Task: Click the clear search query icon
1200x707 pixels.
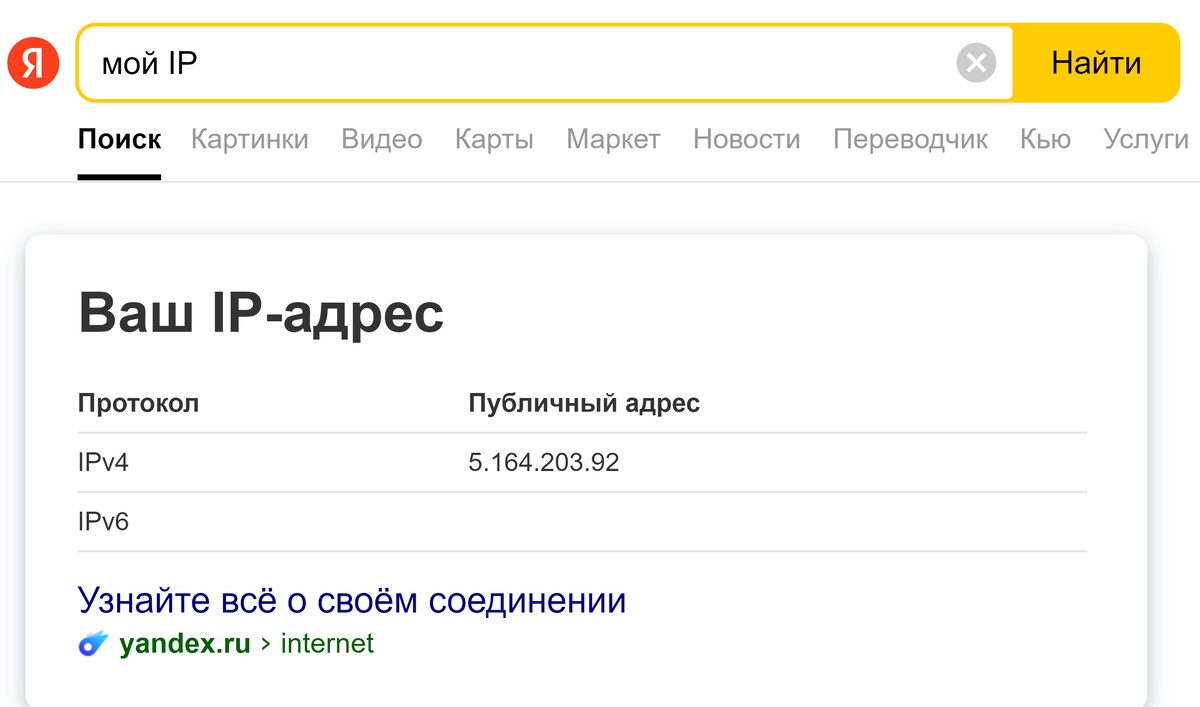Action: pyautogui.click(x=975, y=63)
